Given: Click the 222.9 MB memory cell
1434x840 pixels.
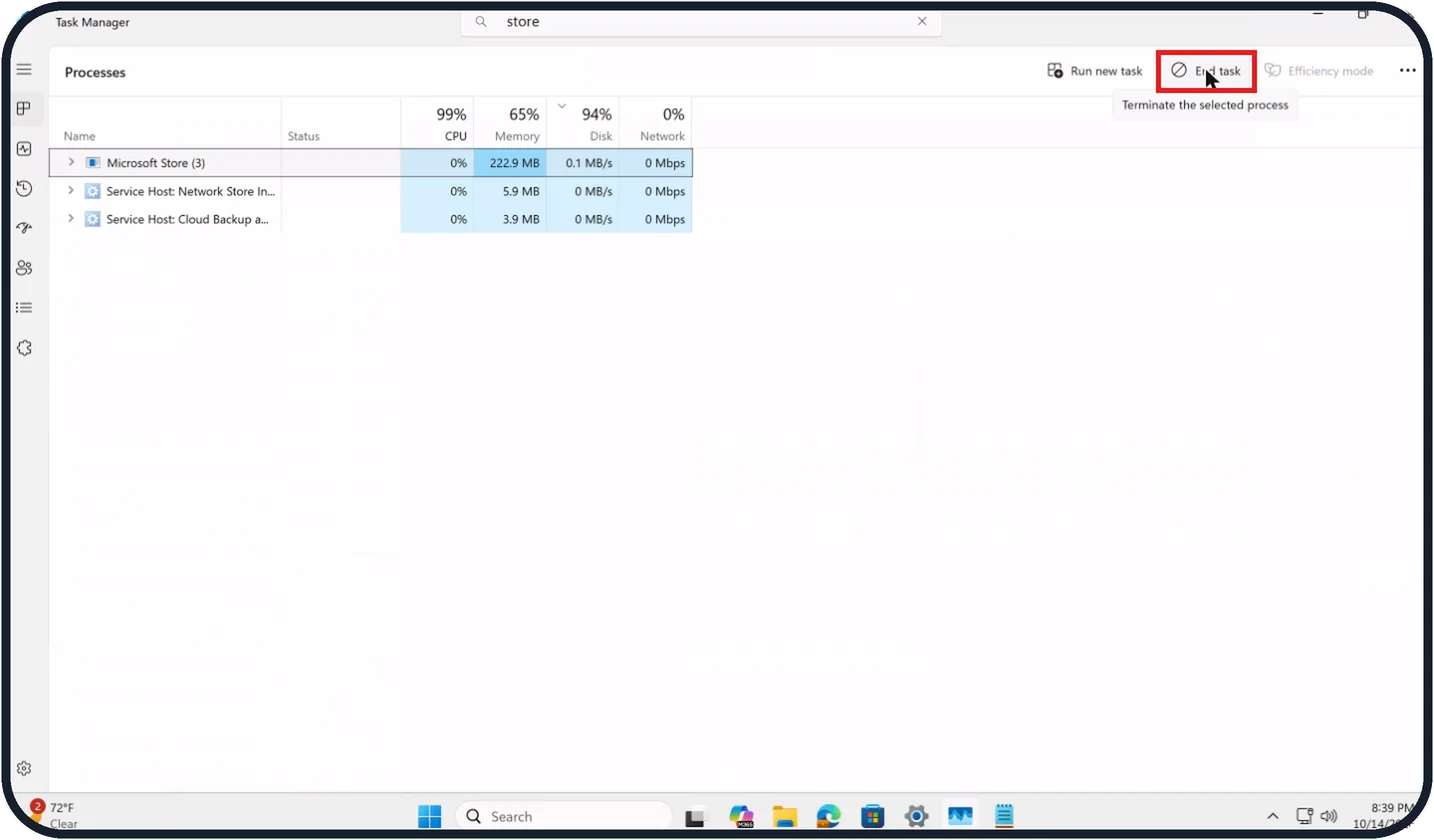Looking at the screenshot, I should (510, 162).
